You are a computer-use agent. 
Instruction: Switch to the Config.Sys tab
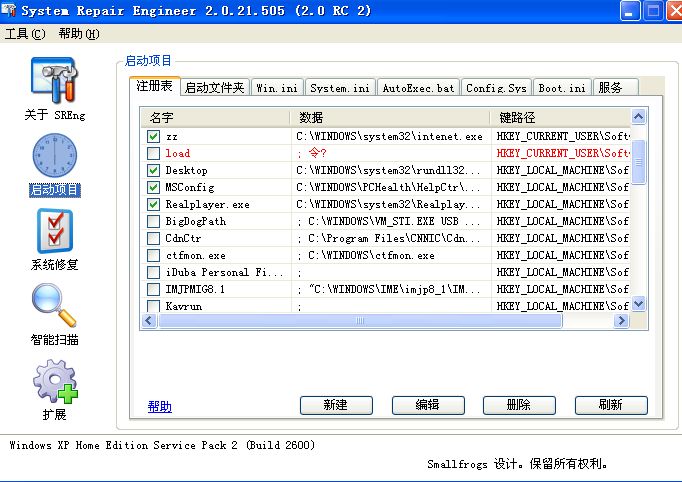click(x=496, y=88)
